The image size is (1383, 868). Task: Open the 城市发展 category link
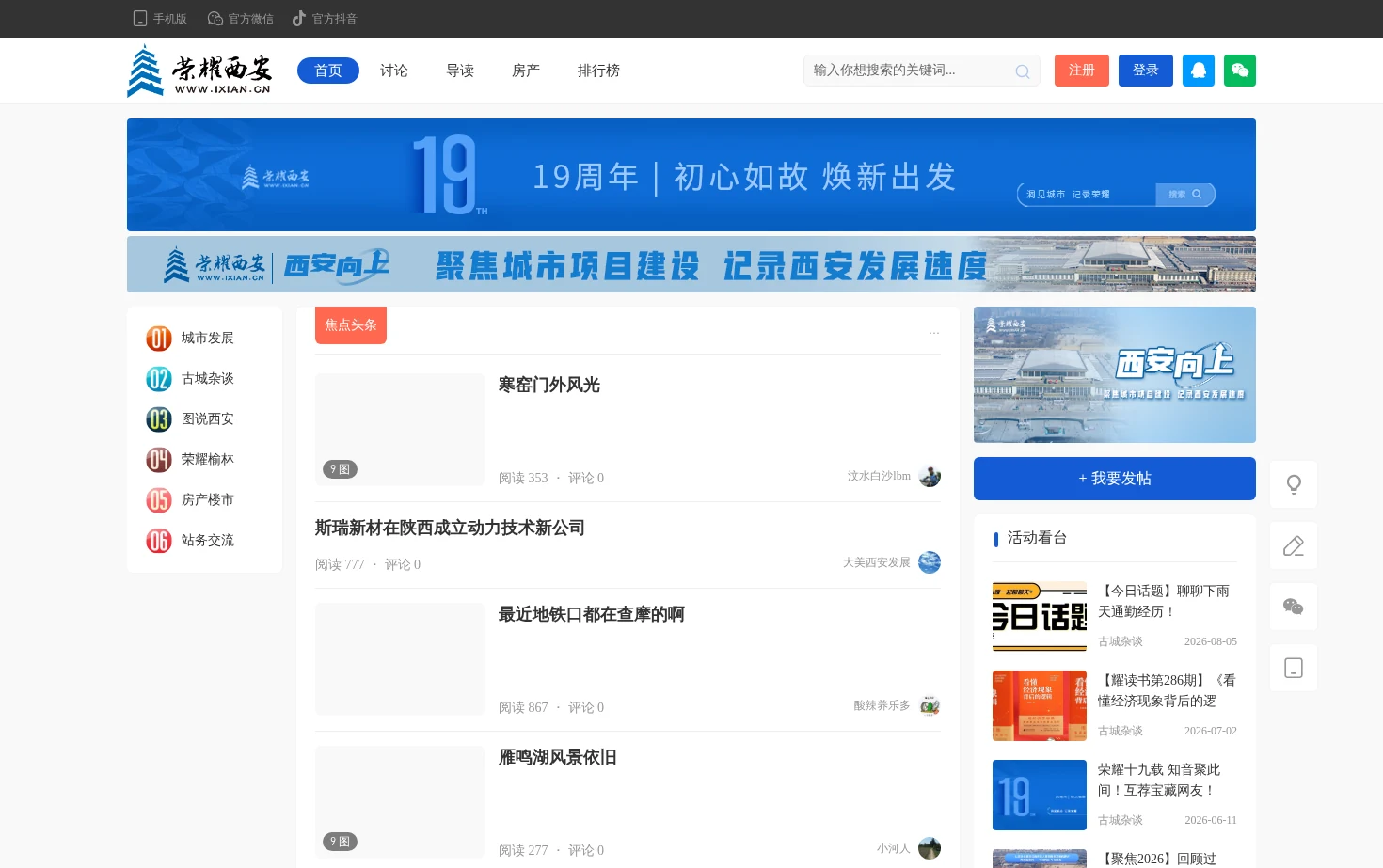[208, 339]
